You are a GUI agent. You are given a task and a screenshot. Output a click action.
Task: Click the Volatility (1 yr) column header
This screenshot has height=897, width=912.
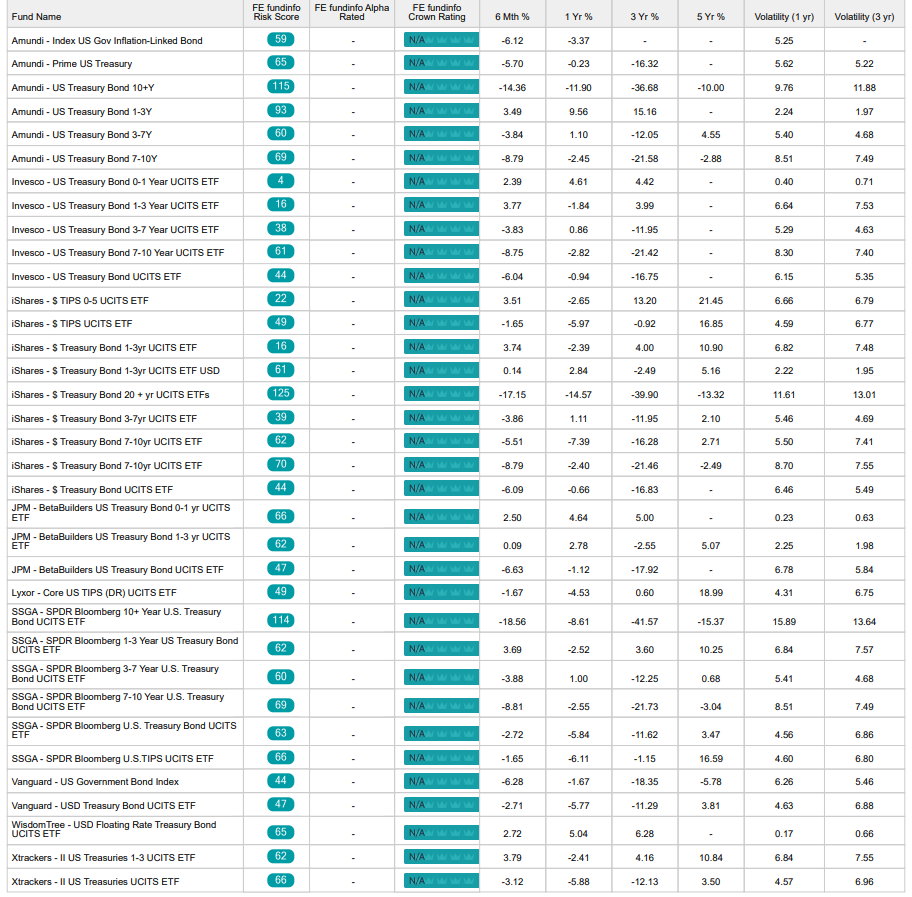pos(784,17)
